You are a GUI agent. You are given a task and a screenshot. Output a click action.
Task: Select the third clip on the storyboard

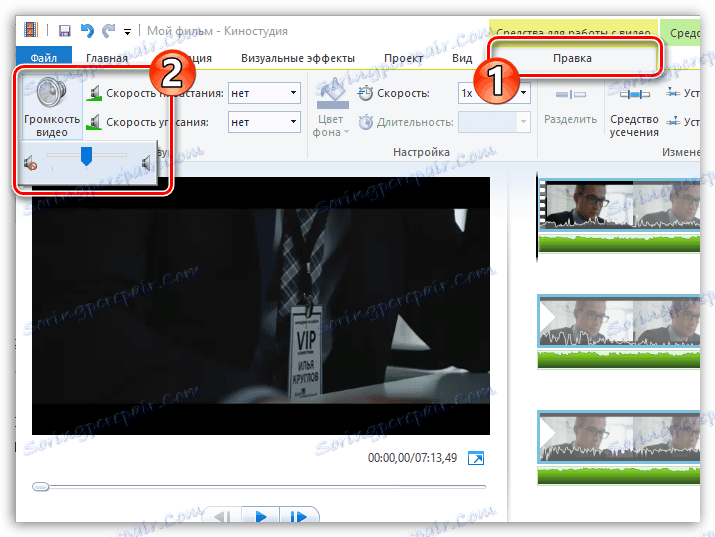pos(619,436)
